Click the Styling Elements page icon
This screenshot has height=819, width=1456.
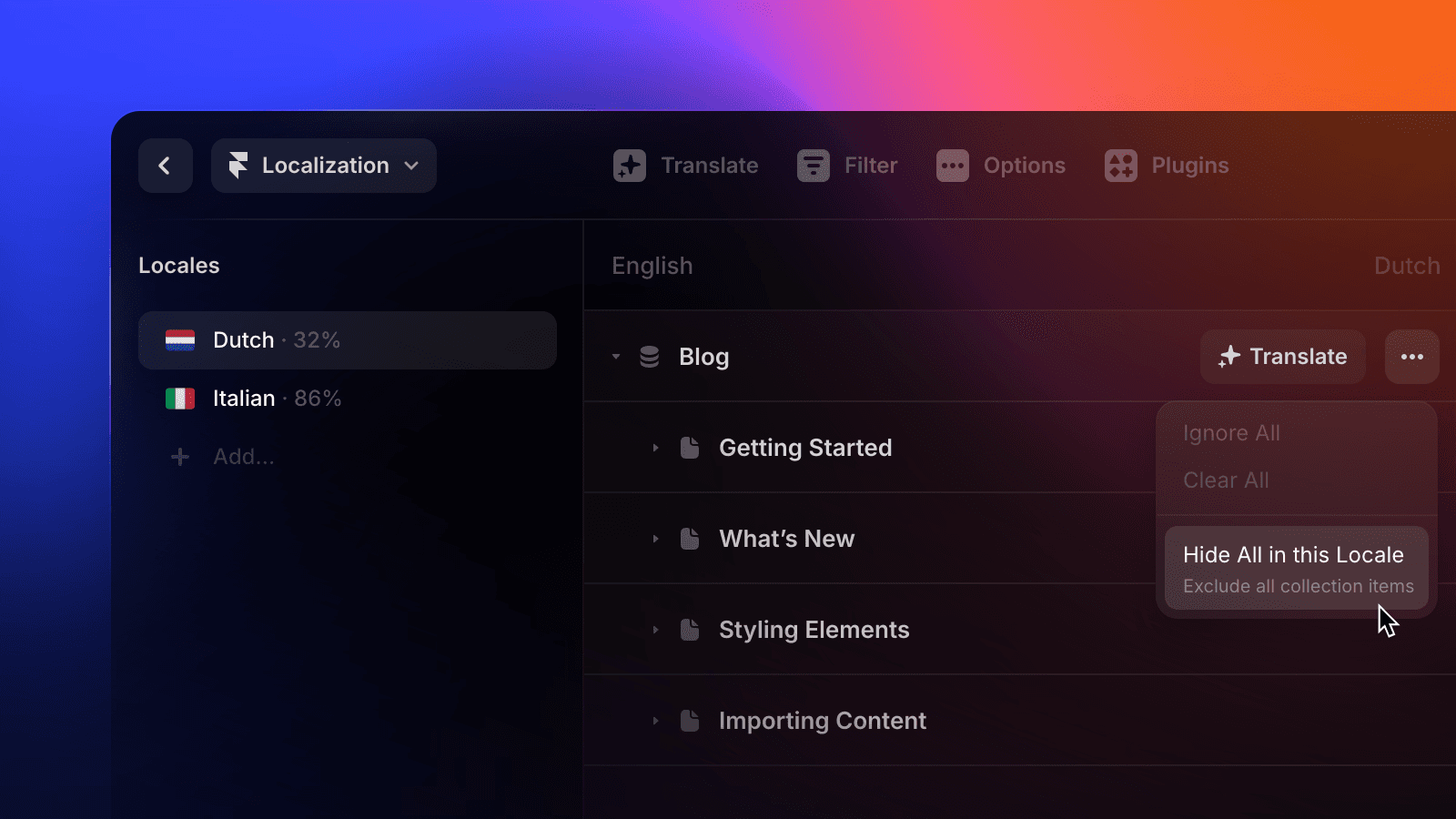pos(690,630)
